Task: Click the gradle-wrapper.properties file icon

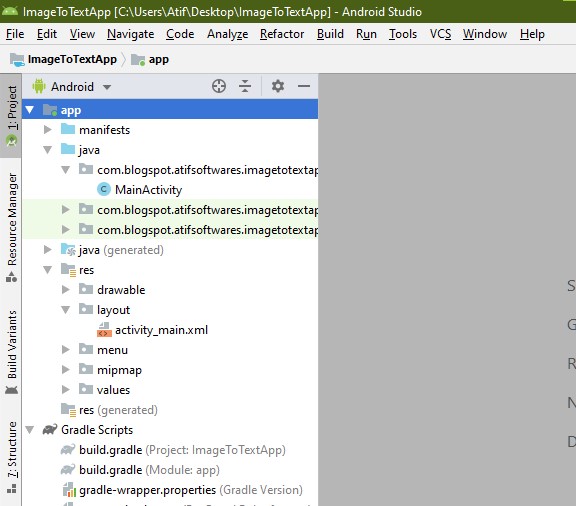Action: pyautogui.click(x=69, y=489)
